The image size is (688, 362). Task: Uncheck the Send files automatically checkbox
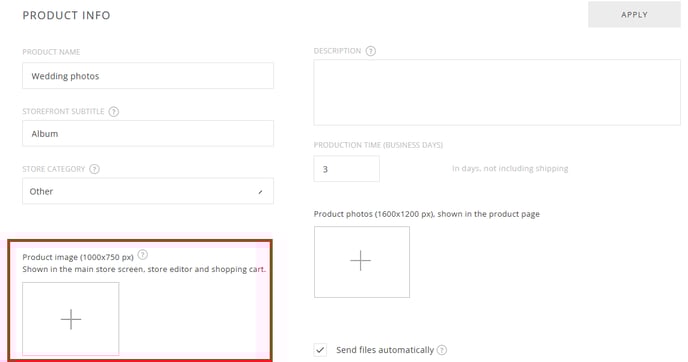coord(320,350)
